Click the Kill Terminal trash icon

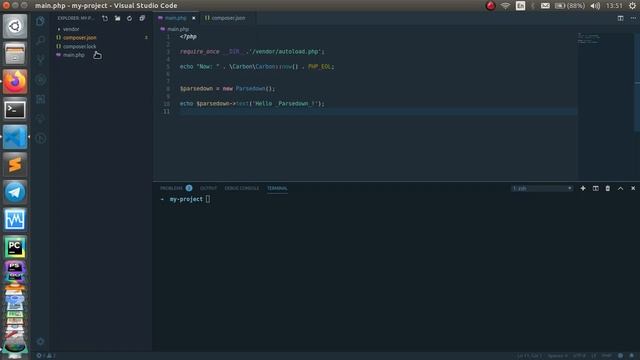pos(608,188)
